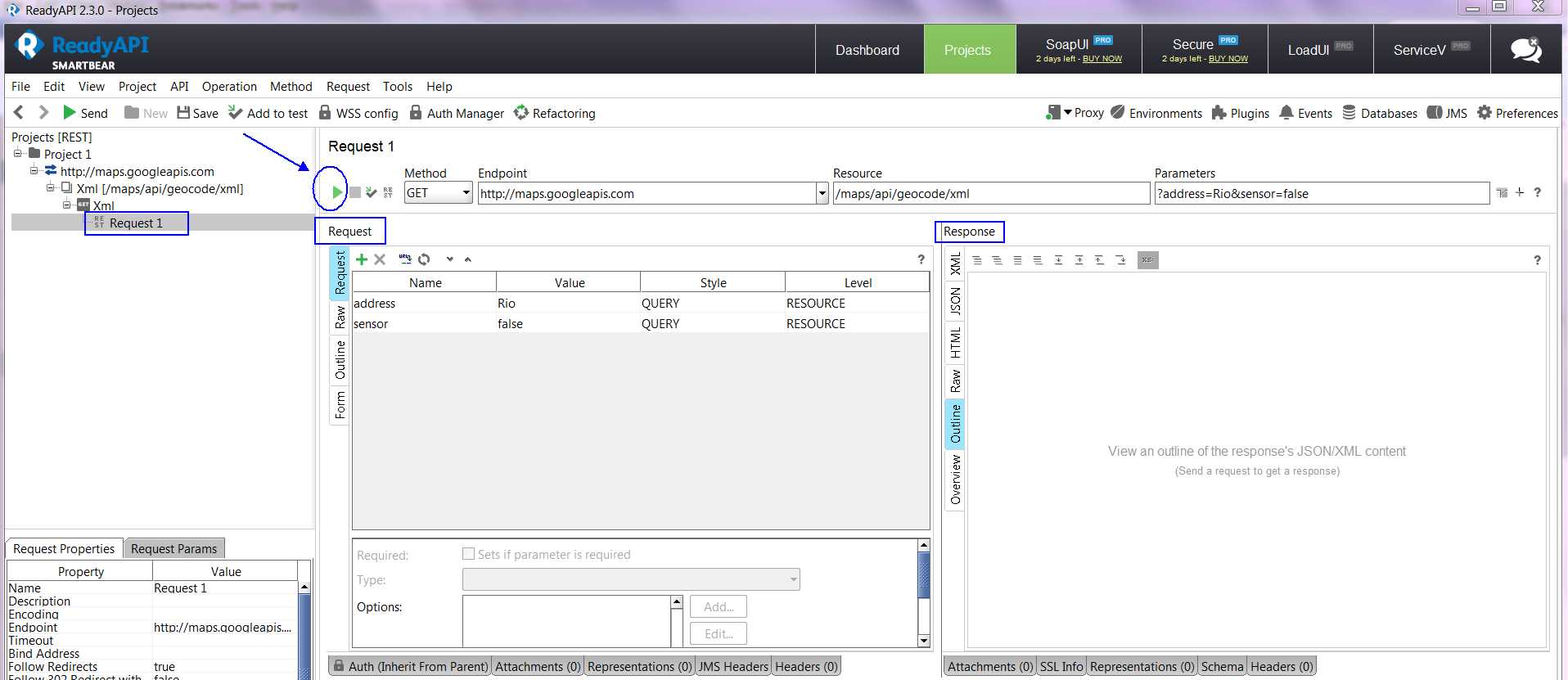Image resolution: width=1568 pixels, height=680 pixels.
Task: Add a new parameter with green plus
Action: coord(362,259)
